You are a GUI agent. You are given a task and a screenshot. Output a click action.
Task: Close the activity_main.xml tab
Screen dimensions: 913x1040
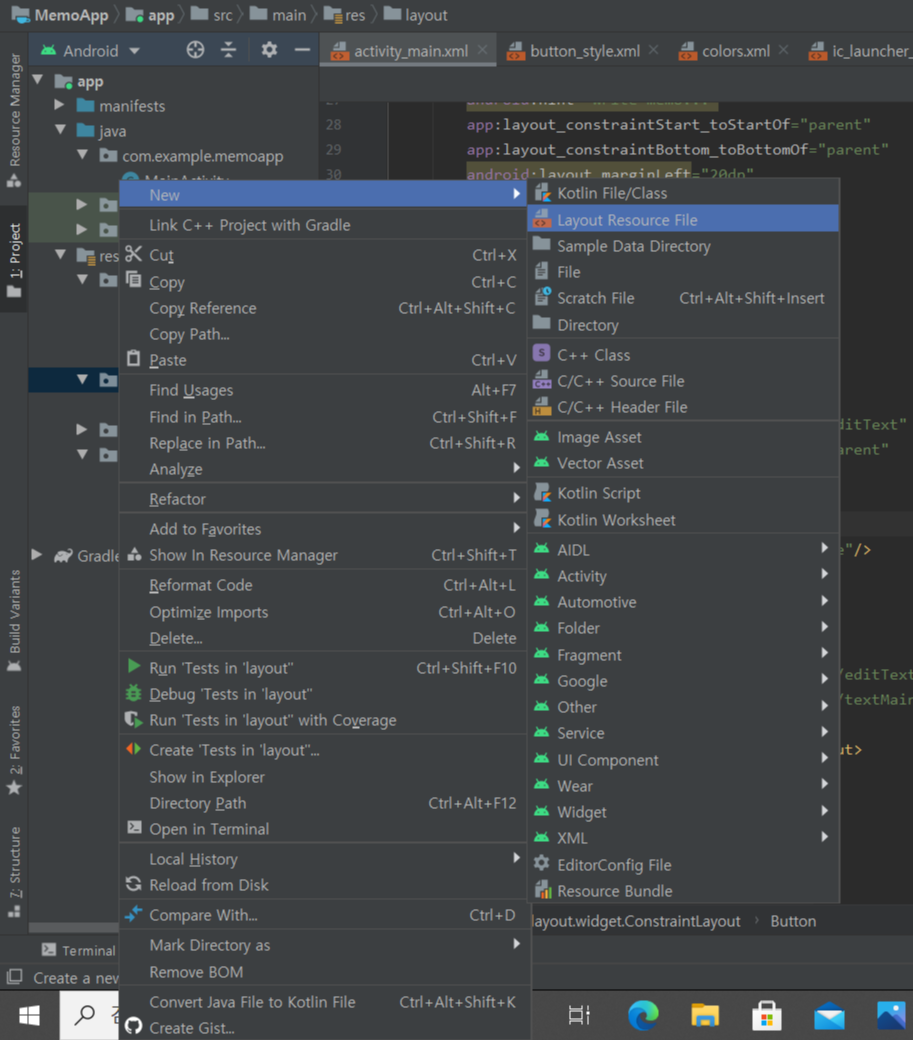coord(483,50)
